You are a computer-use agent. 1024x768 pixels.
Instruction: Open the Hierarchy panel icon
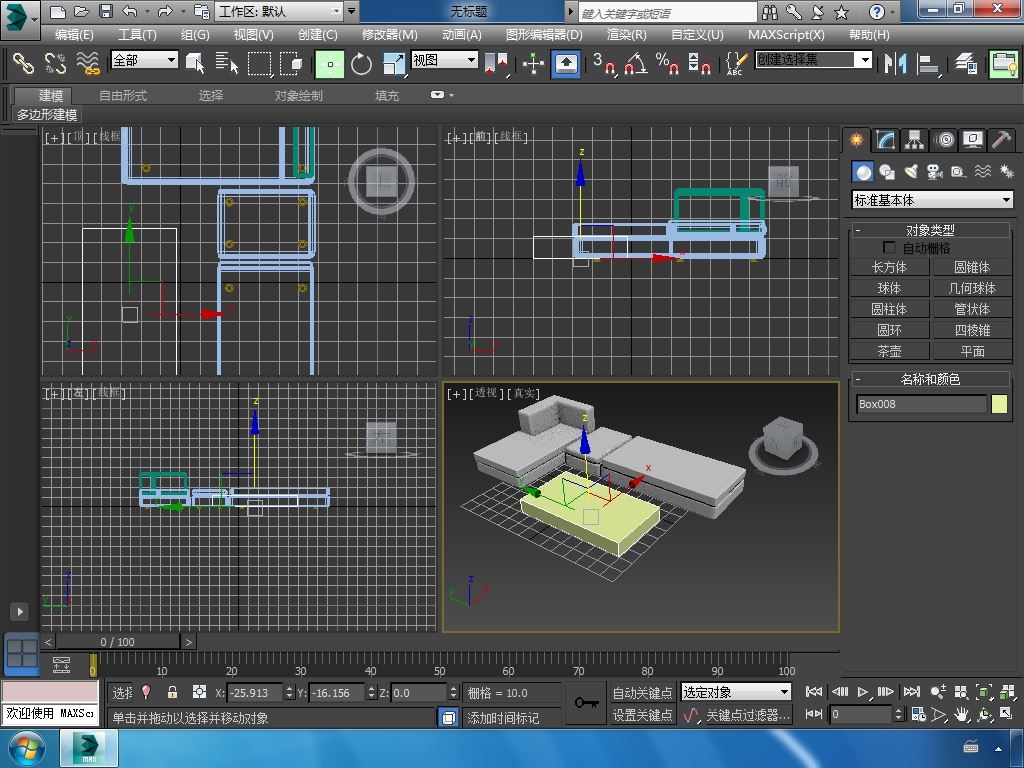[x=914, y=140]
